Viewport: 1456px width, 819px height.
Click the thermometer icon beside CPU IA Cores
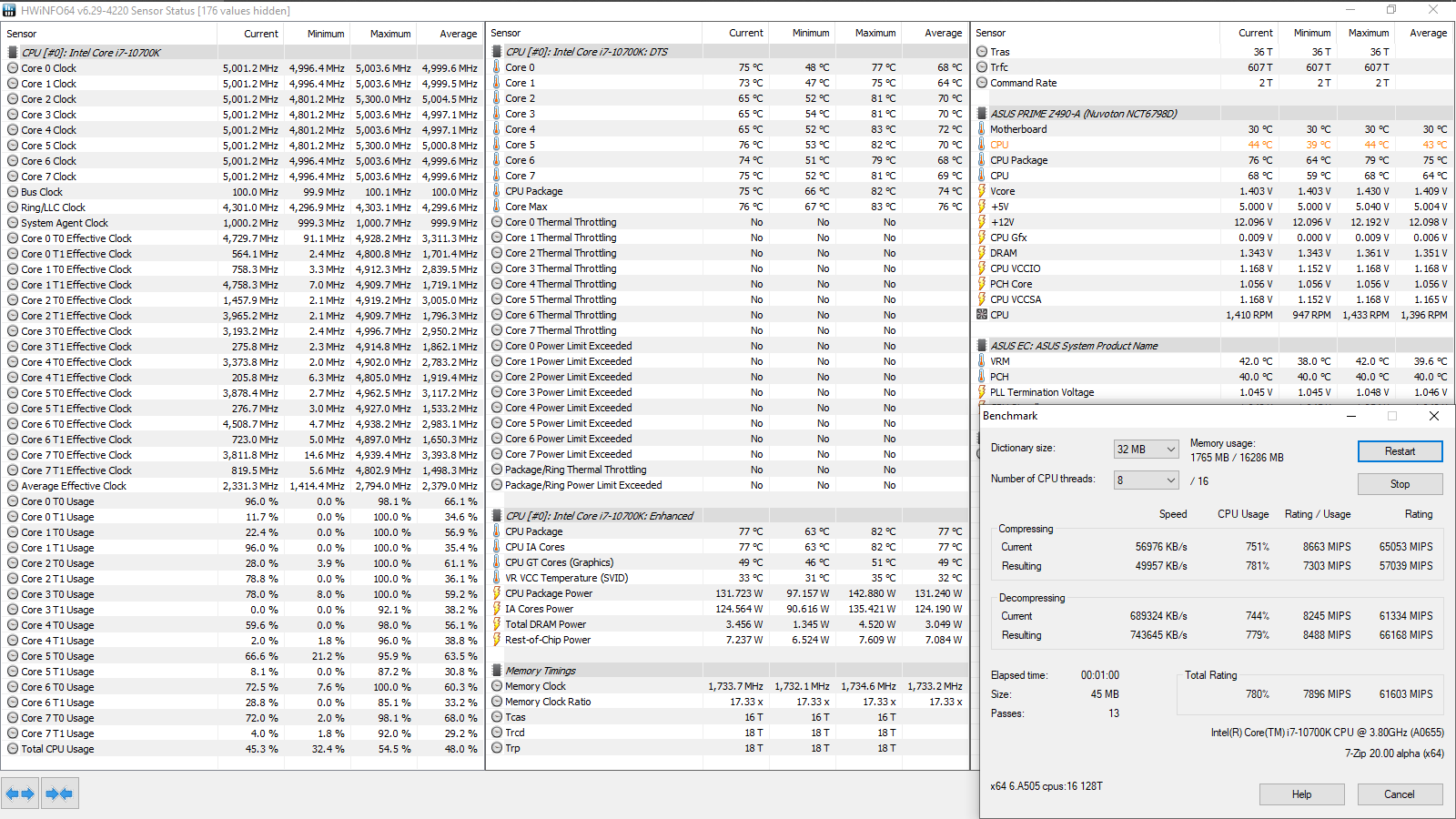497,547
